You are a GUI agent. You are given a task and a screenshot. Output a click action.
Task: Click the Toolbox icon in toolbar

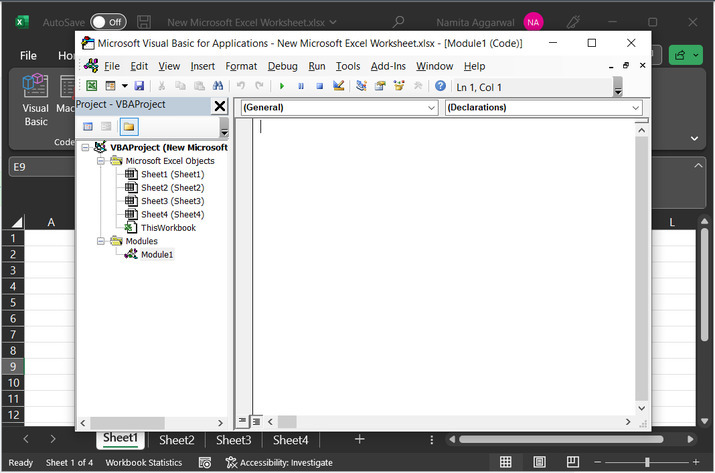coord(418,86)
